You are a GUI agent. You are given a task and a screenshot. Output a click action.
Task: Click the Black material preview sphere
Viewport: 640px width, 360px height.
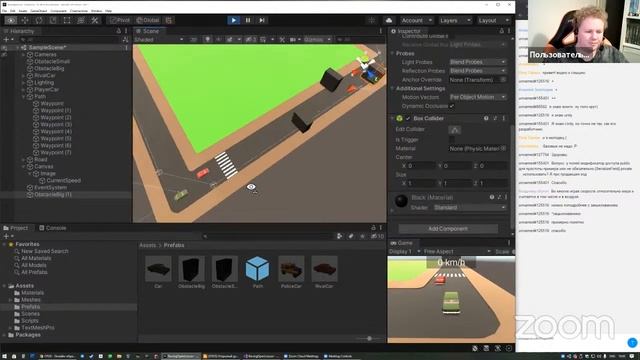click(401, 201)
